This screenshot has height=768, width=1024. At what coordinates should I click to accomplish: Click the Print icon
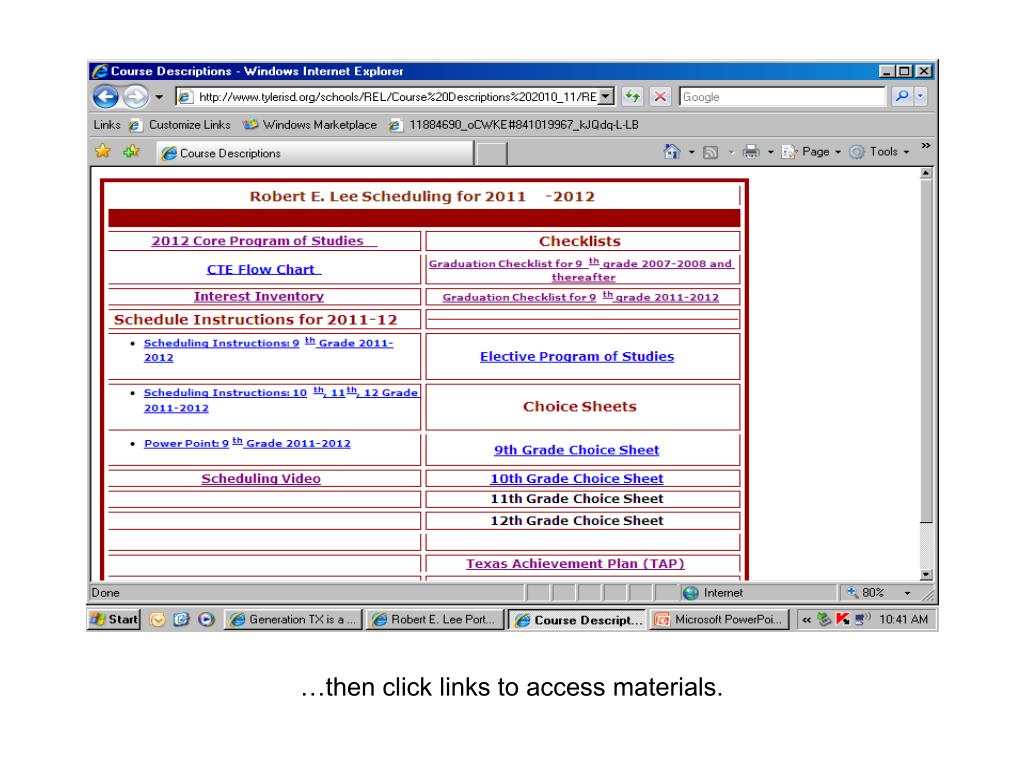tap(751, 152)
